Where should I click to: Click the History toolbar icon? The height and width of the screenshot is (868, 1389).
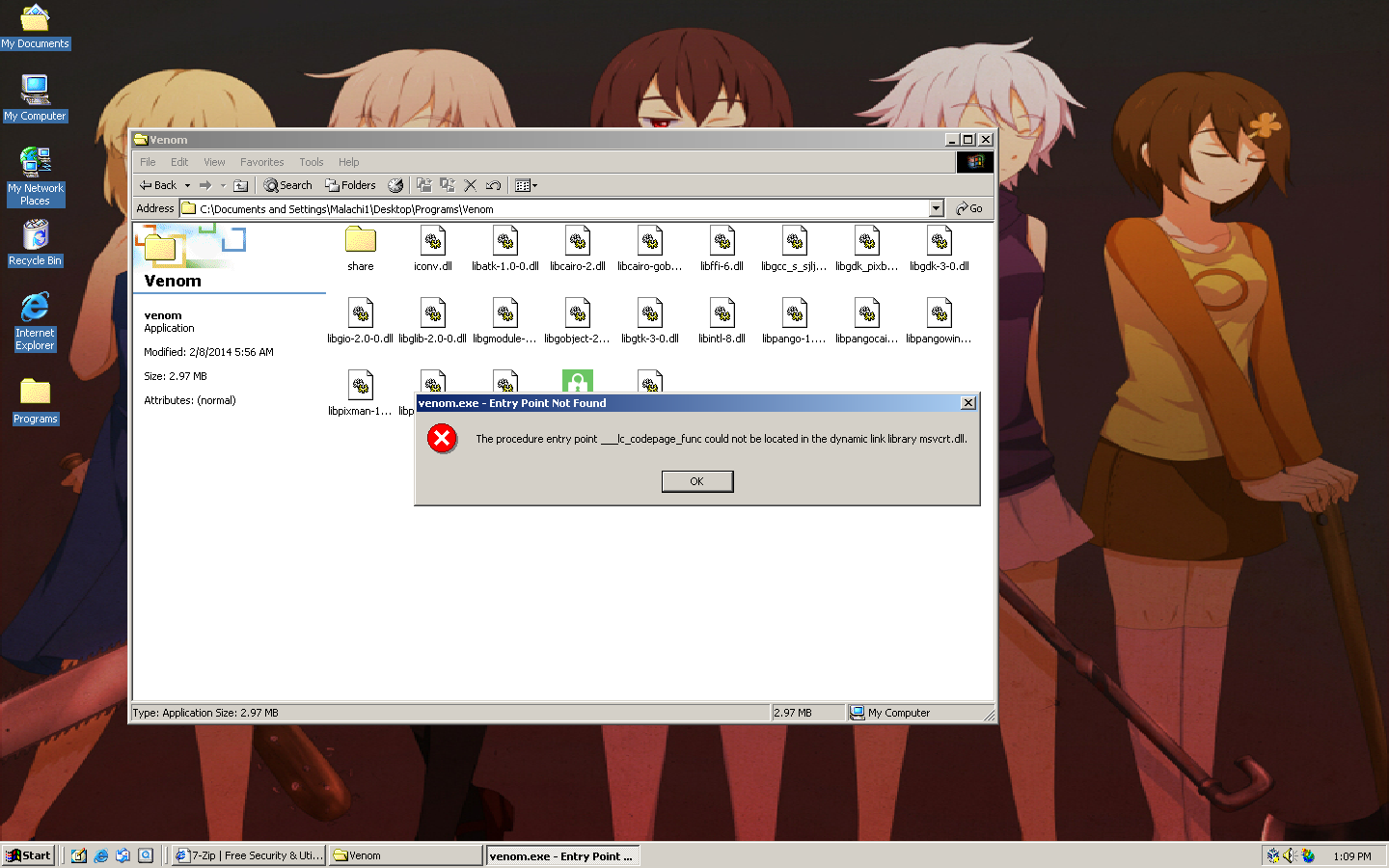[x=395, y=185]
